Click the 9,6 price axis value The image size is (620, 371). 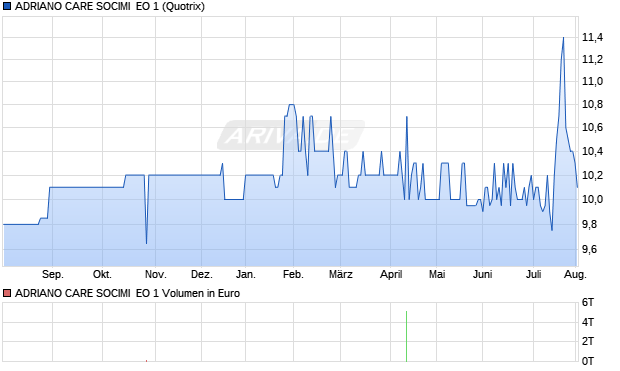point(589,249)
